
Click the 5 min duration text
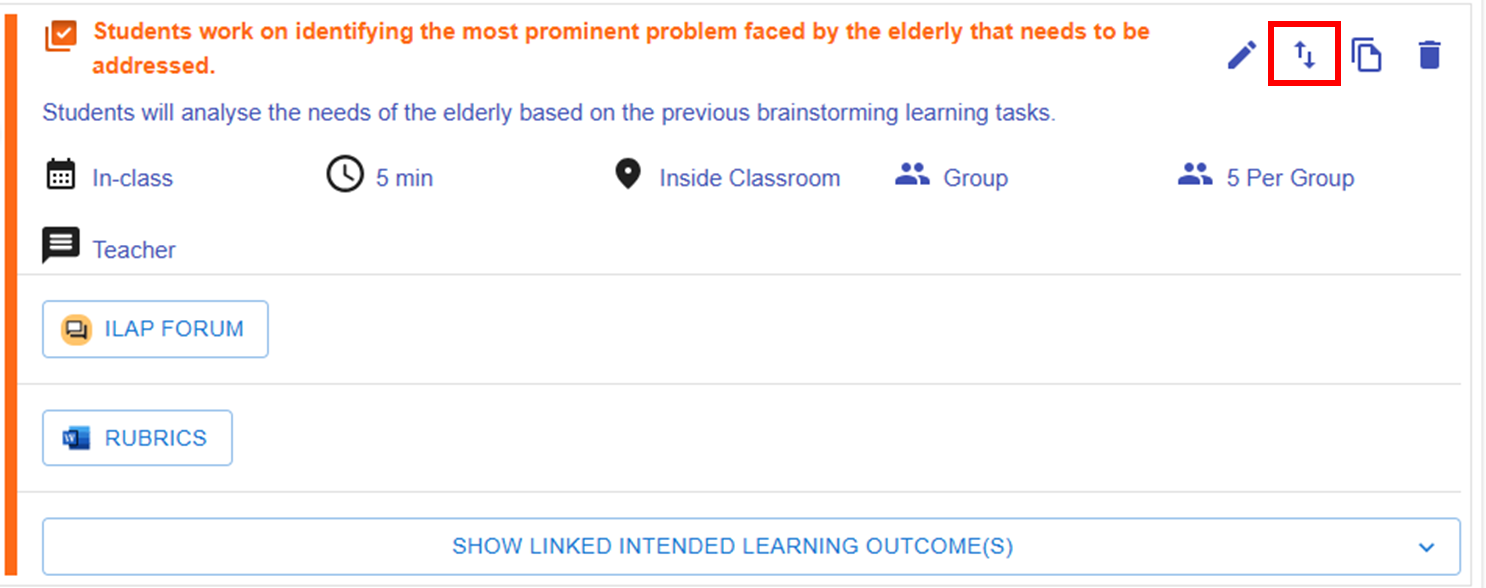coord(404,178)
